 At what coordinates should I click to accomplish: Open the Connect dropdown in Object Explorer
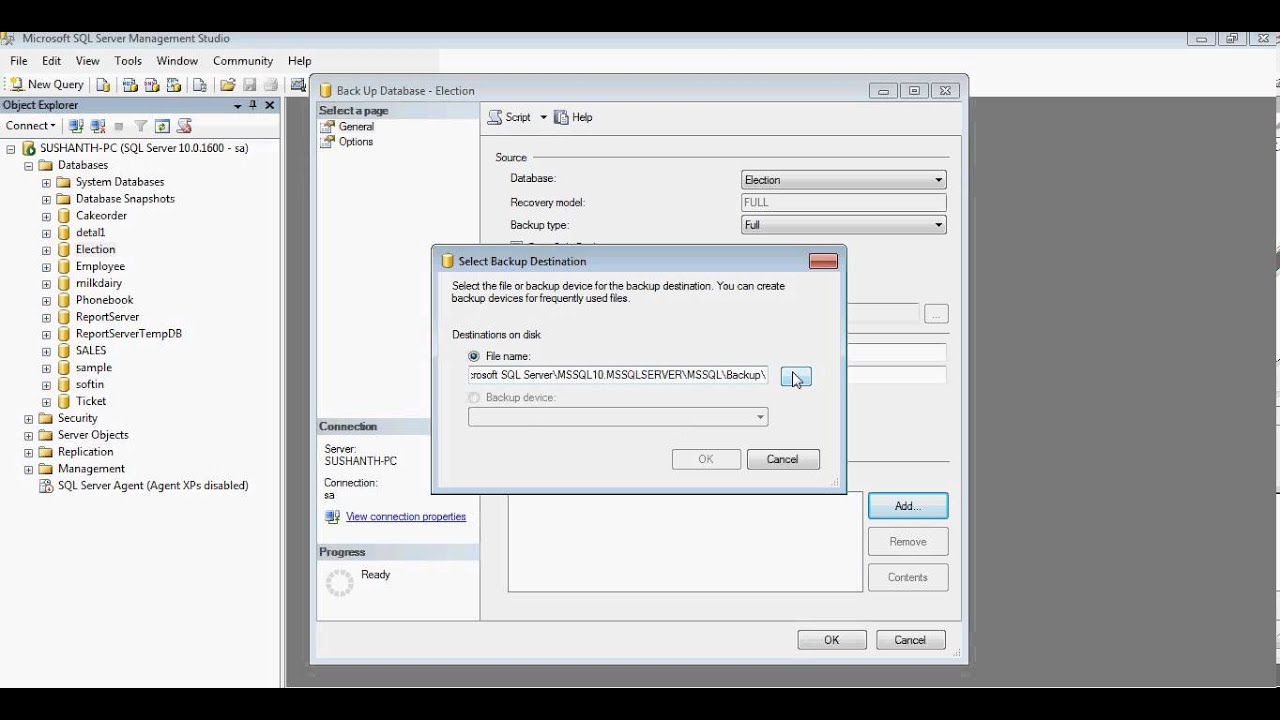30,126
